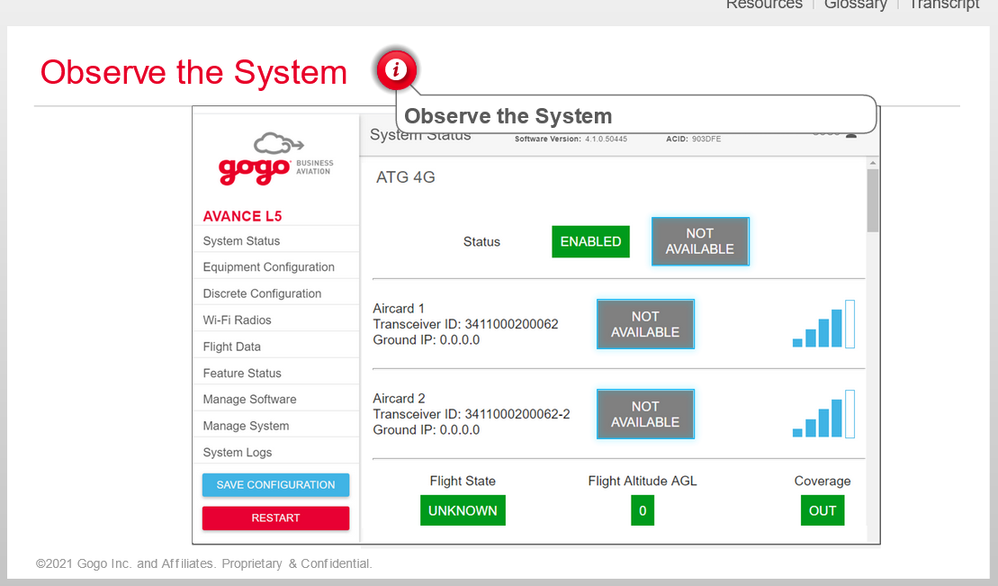Click the vertical scrollbar thumb
This screenshot has width=998, height=586.
[872, 200]
